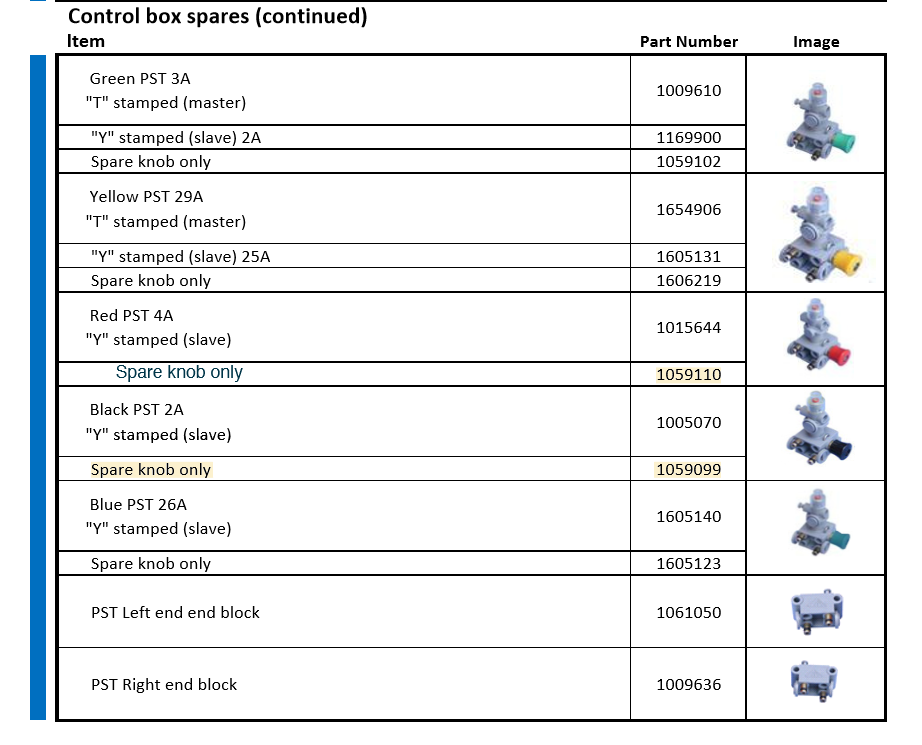This screenshot has height=745, width=922.
Task: Click 'Yellow PST 29A' item text
Action: point(146,197)
